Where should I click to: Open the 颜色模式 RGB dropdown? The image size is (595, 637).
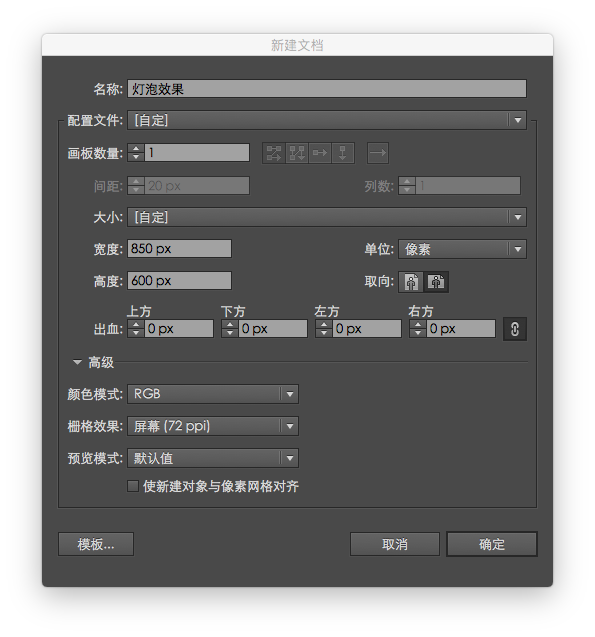pos(213,394)
